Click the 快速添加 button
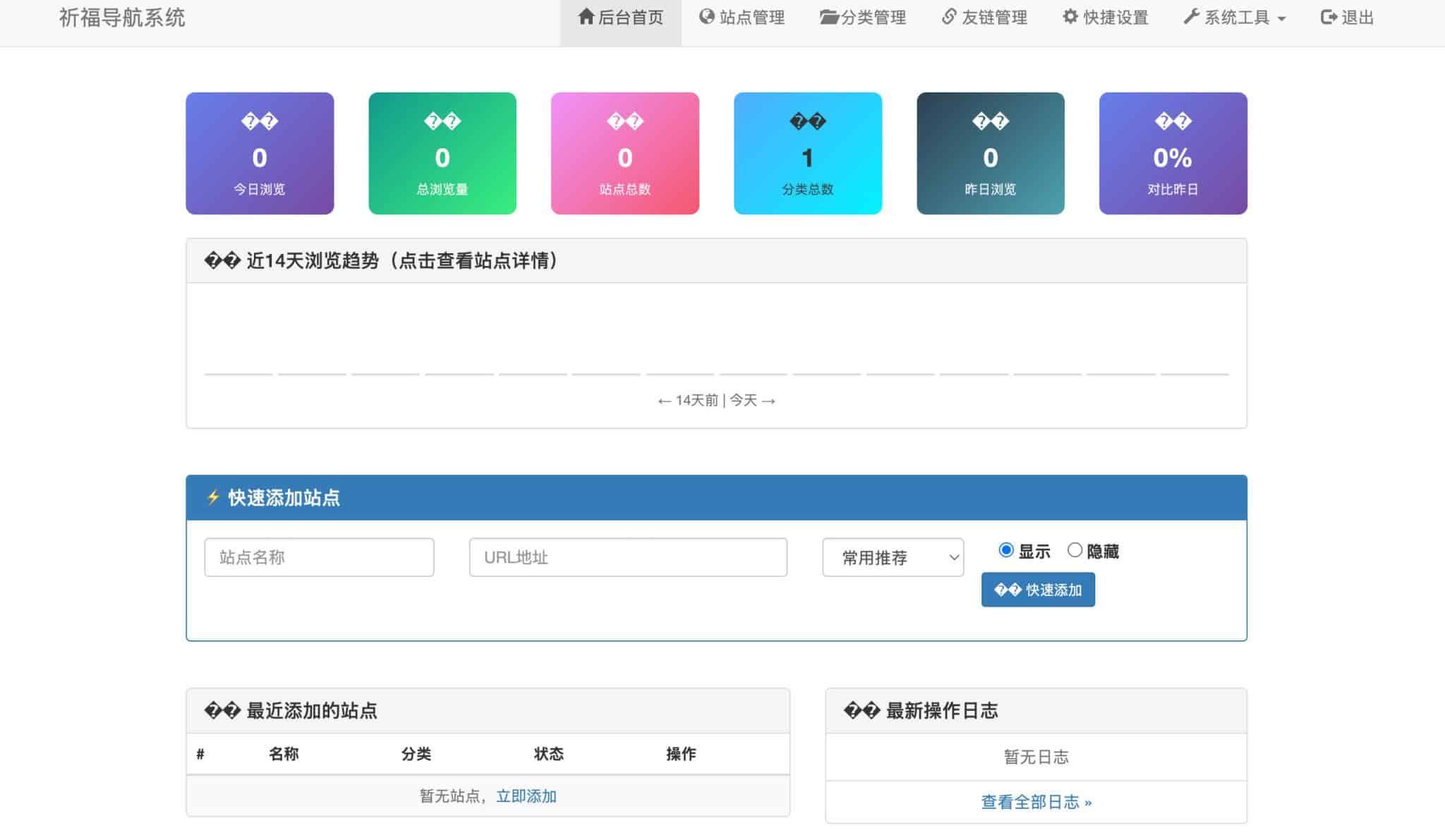The height and width of the screenshot is (840, 1445). click(x=1038, y=590)
